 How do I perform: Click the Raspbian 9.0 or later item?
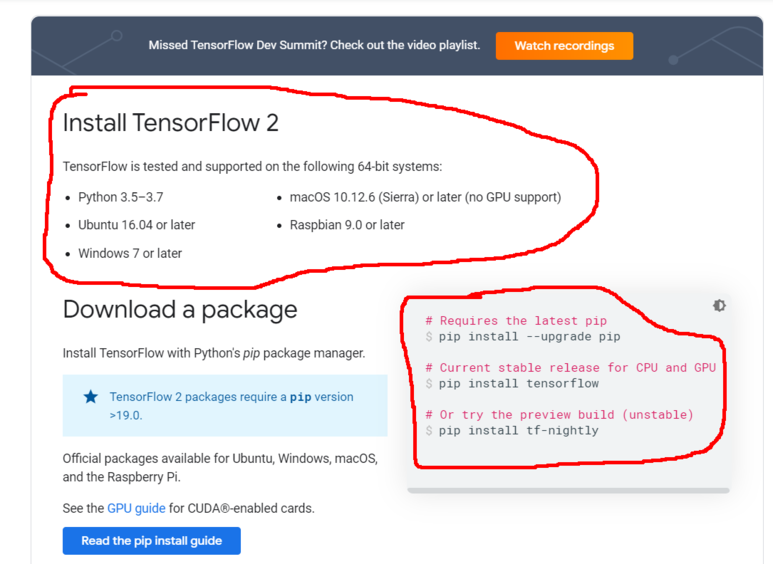coord(346,225)
